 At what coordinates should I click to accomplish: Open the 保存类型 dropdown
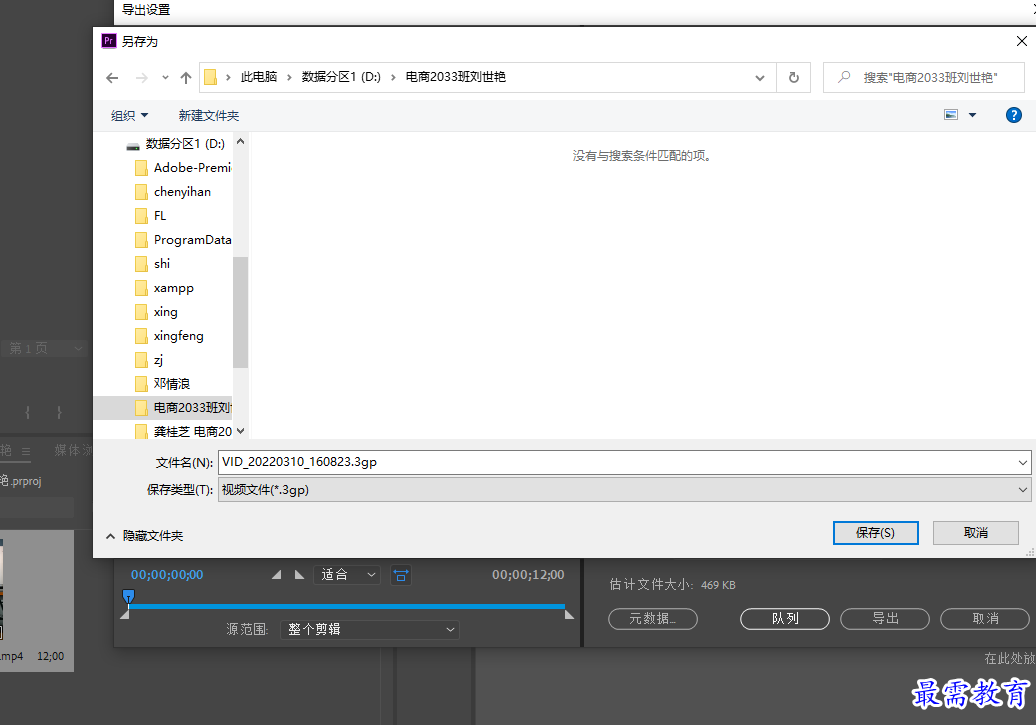tap(624, 490)
